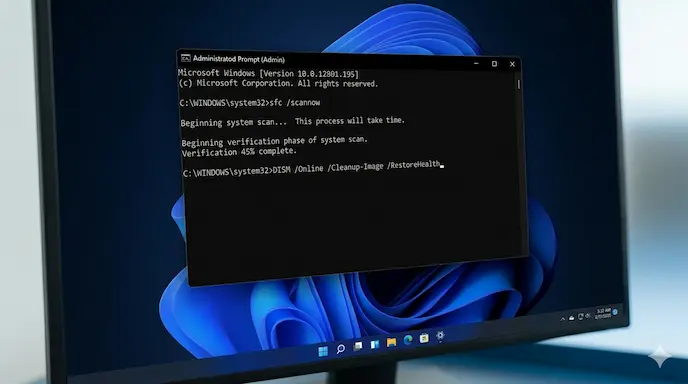Click the 'DISM /Online /Cleanup-Image /RestoreHealth' command
This screenshot has width=688, height=384.
coord(356,167)
